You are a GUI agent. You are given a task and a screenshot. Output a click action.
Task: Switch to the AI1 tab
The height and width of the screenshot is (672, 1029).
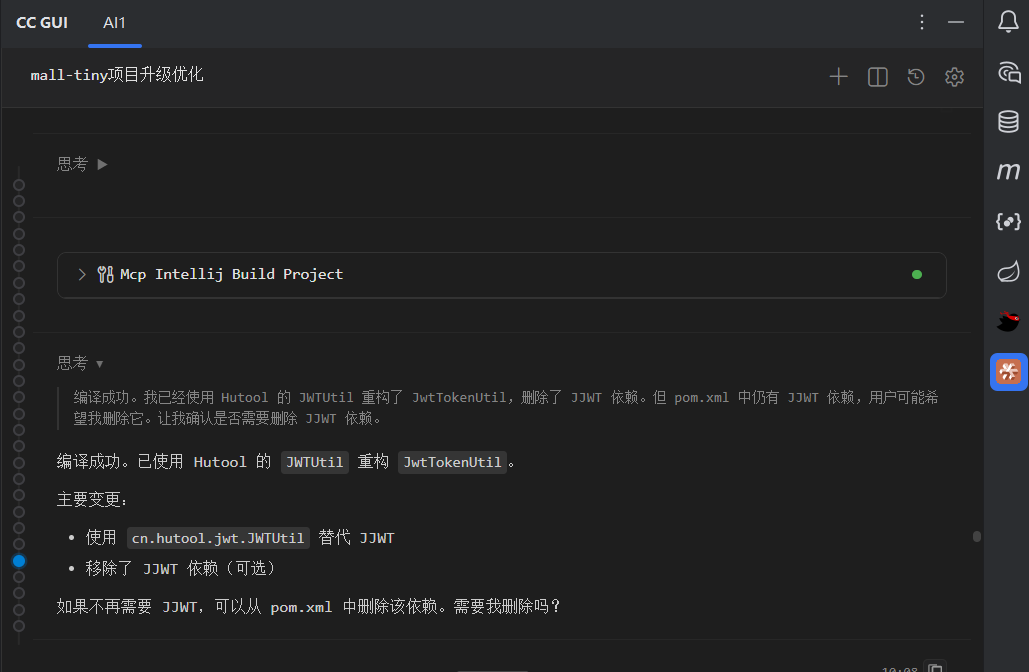[x=114, y=22]
